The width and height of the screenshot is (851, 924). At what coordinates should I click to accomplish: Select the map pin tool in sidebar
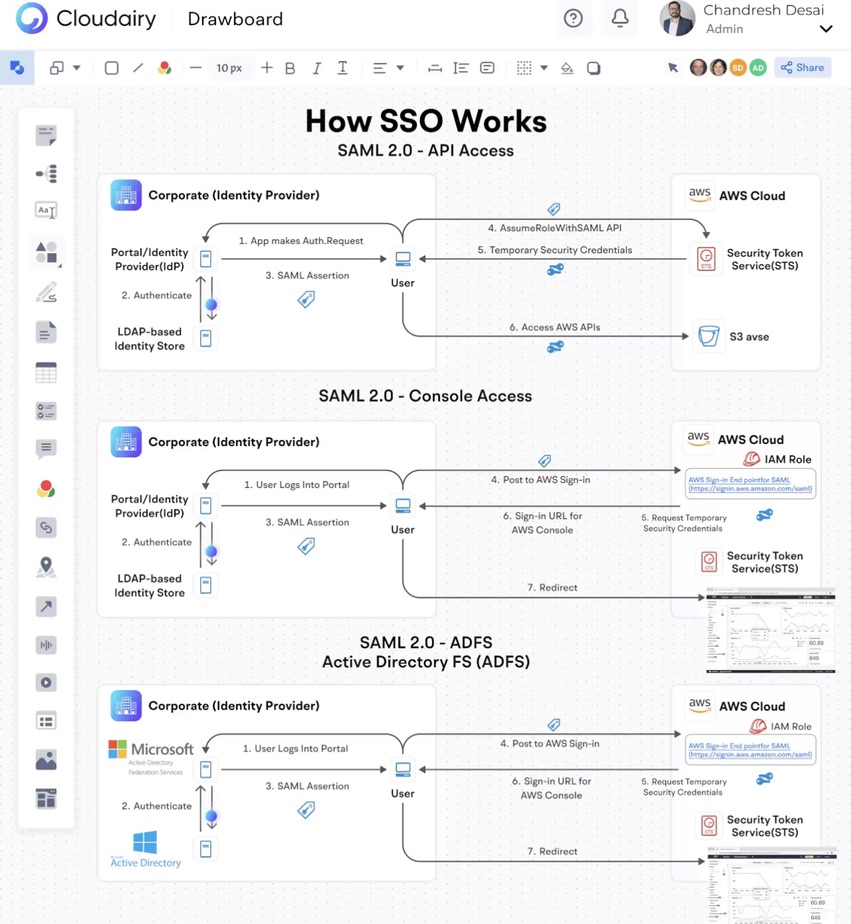(x=46, y=567)
